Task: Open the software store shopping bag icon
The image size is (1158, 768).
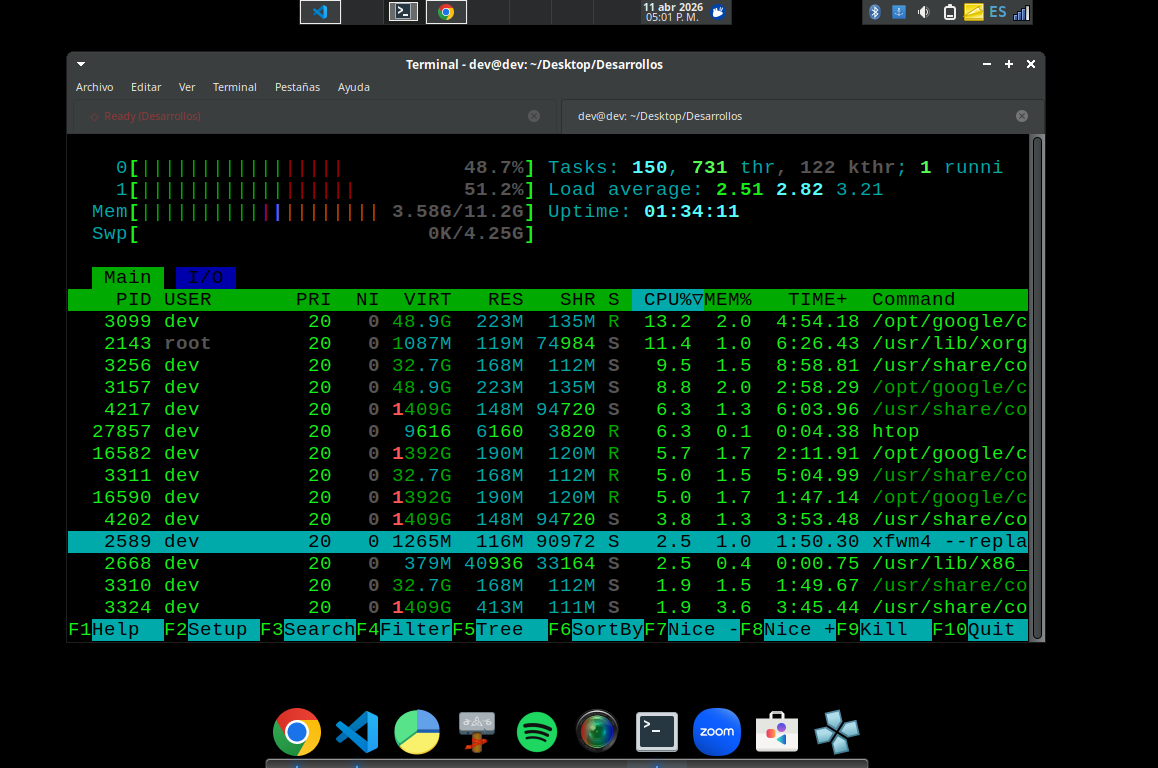Action: (x=777, y=732)
